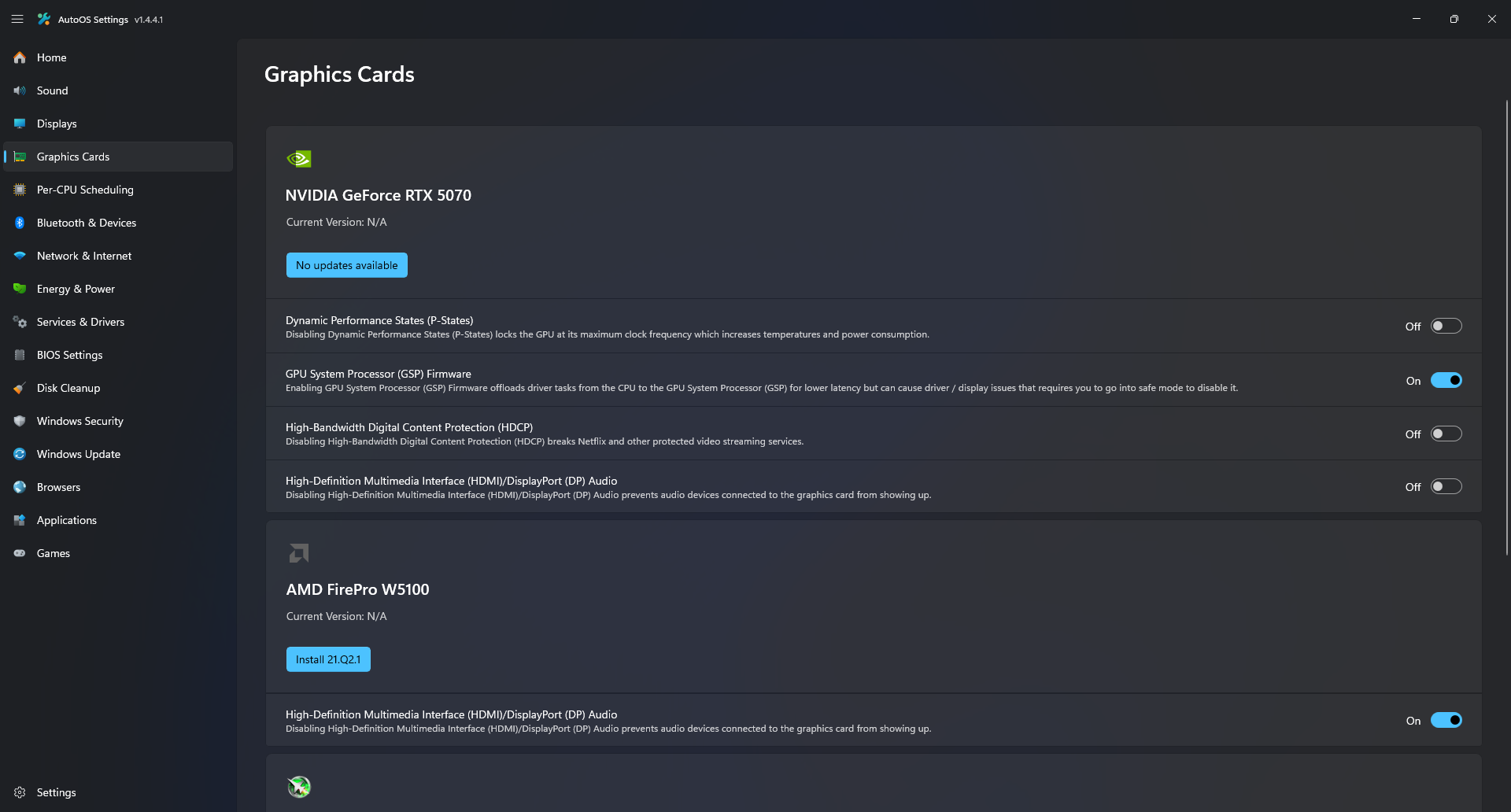
Task: Close the AutoOS Settings window
Action: tap(1492, 19)
